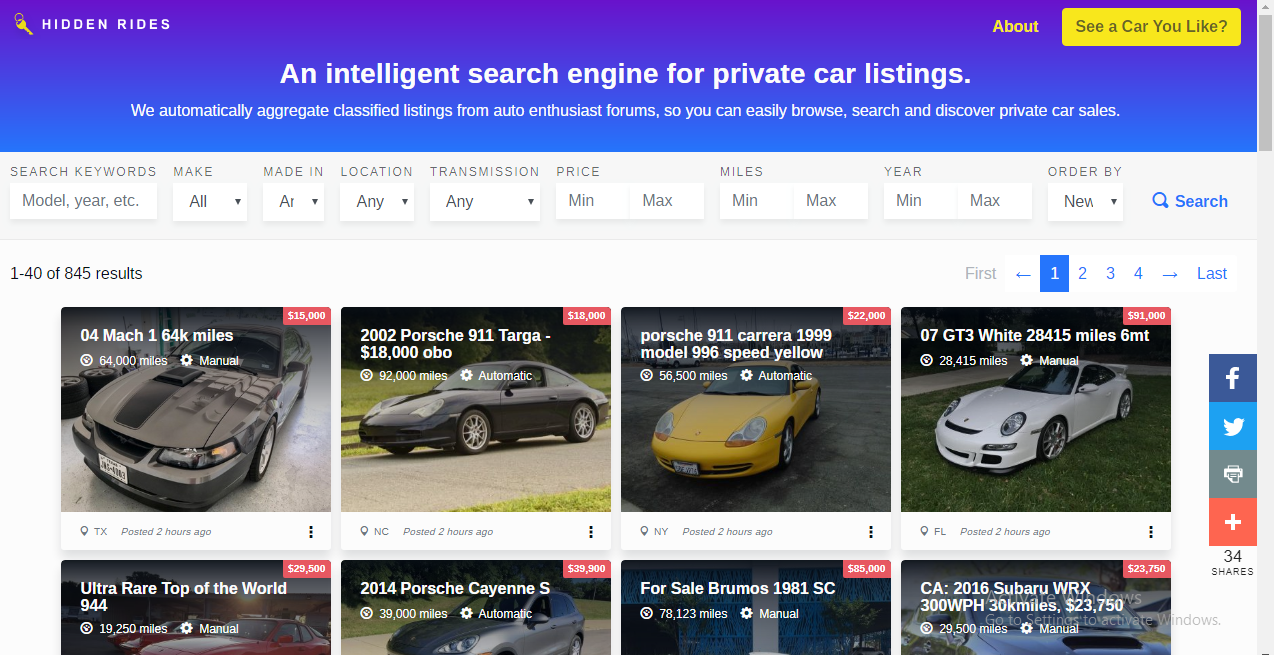Screen dimensions: 1274x655
Task: Open the About page
Action: tap(1015, 27)
